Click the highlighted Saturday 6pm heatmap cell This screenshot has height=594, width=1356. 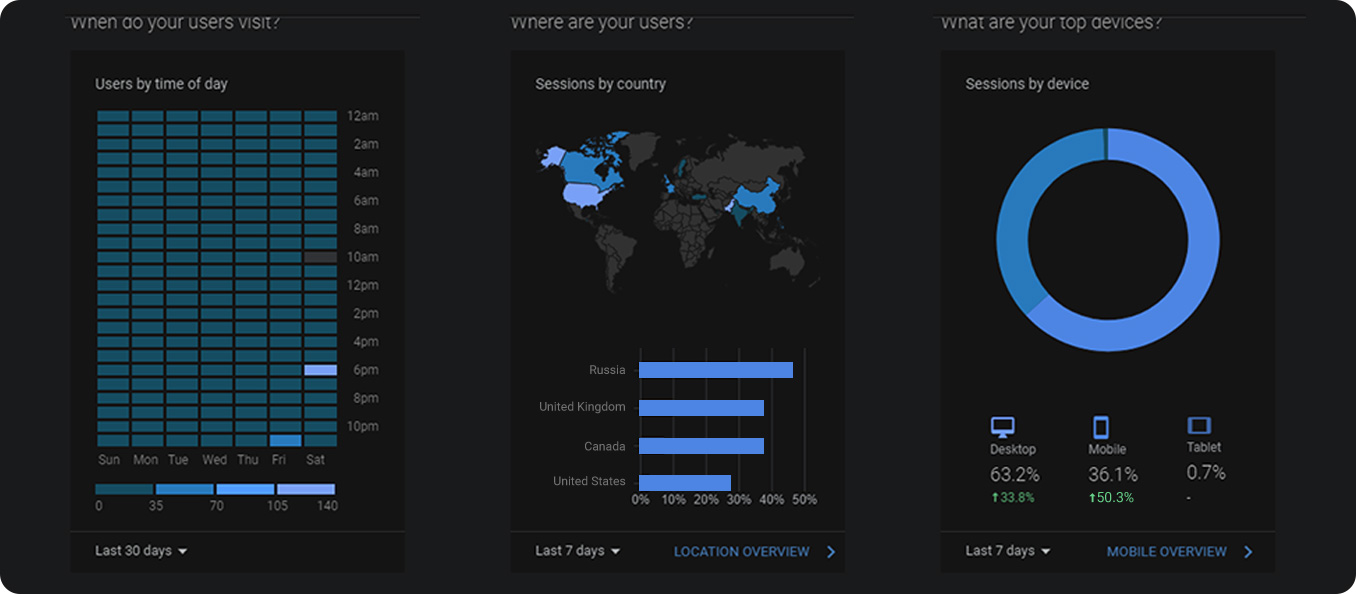pos(320,370)
